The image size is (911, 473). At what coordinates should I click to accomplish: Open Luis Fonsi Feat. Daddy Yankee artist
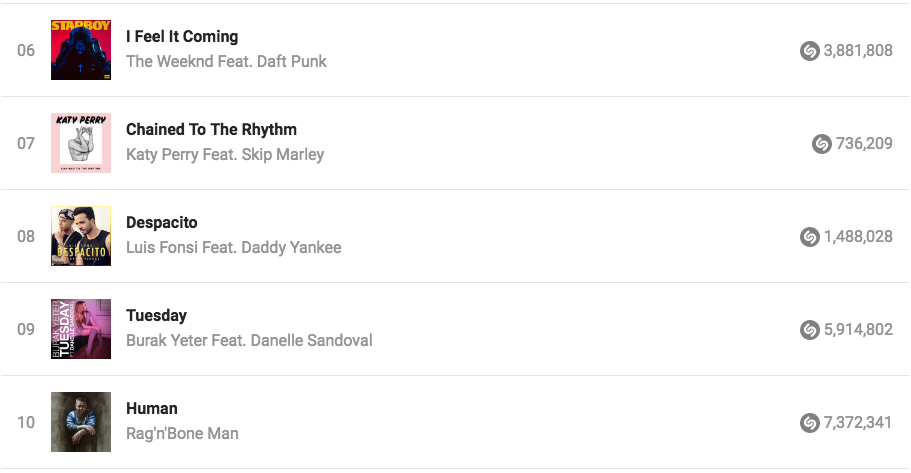pyautogui.click(x=234, y=248)
